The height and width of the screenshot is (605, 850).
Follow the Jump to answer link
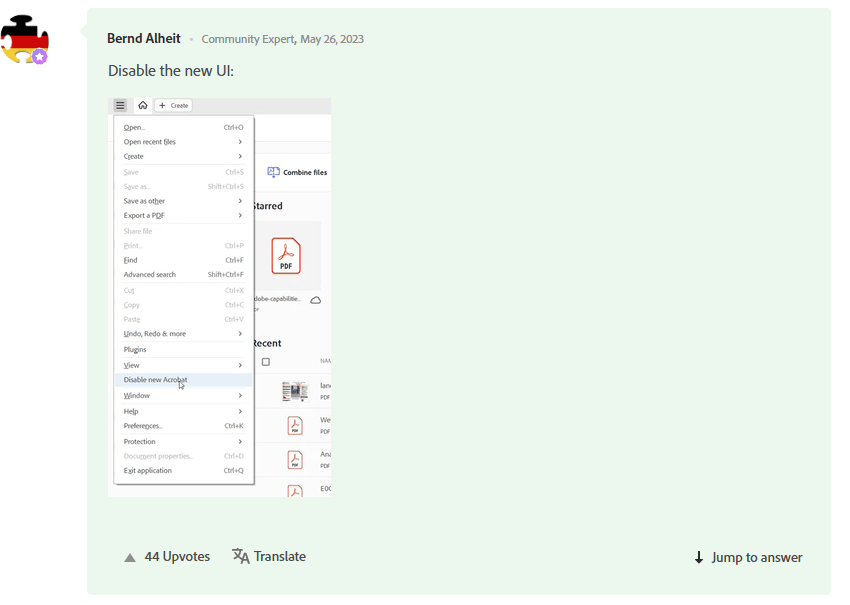pos(755,556)
